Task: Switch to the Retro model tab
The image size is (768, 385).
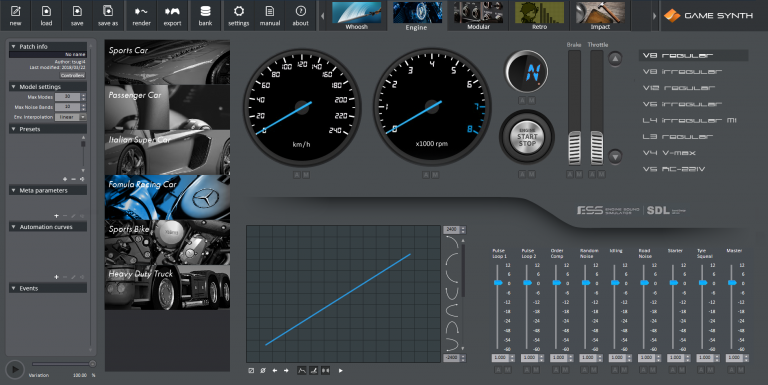Action: (539, 16)
